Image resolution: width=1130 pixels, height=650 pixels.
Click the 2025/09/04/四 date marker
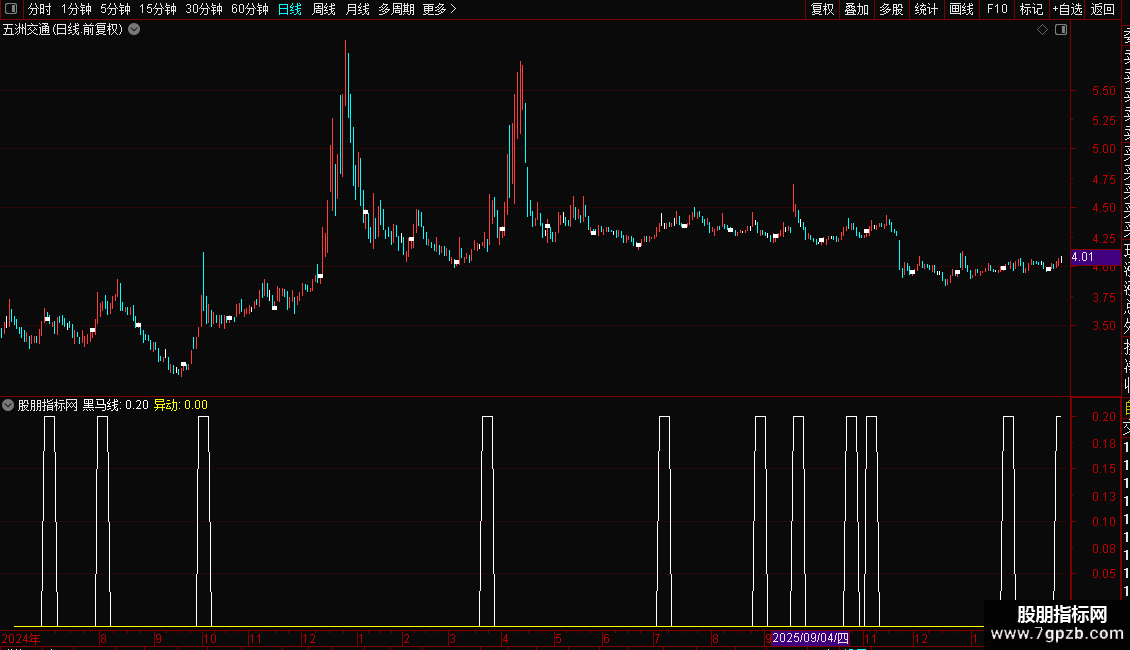pos(810,638)
